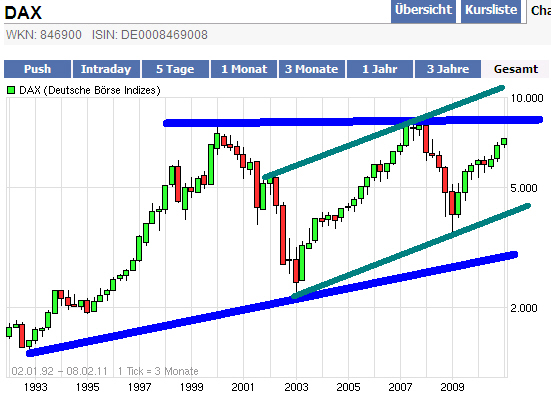The image size is (551, 395).
Task: Click the DAX (Deutsche Börse Indizes) legend label
Action: click(90, 90)
